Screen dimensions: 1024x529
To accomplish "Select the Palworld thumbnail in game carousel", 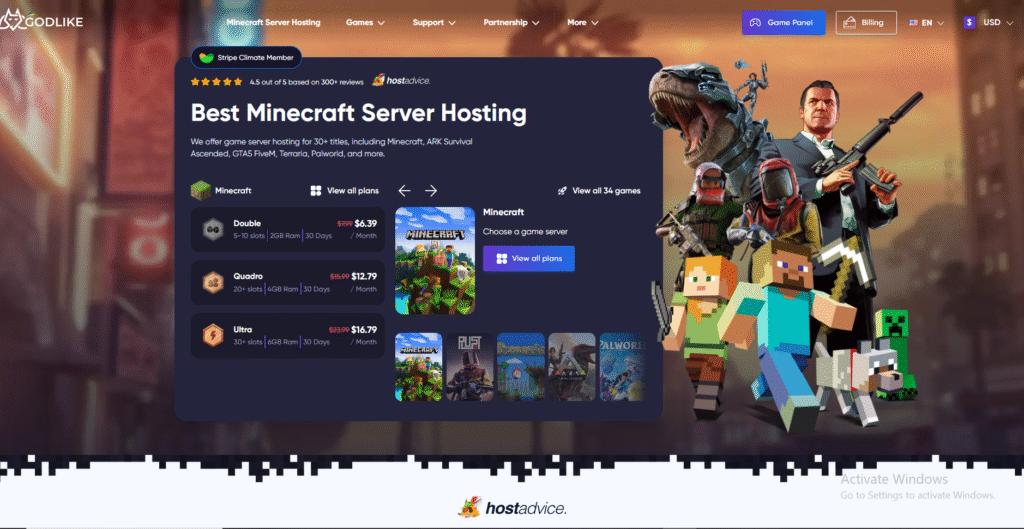I will point(622,367).
